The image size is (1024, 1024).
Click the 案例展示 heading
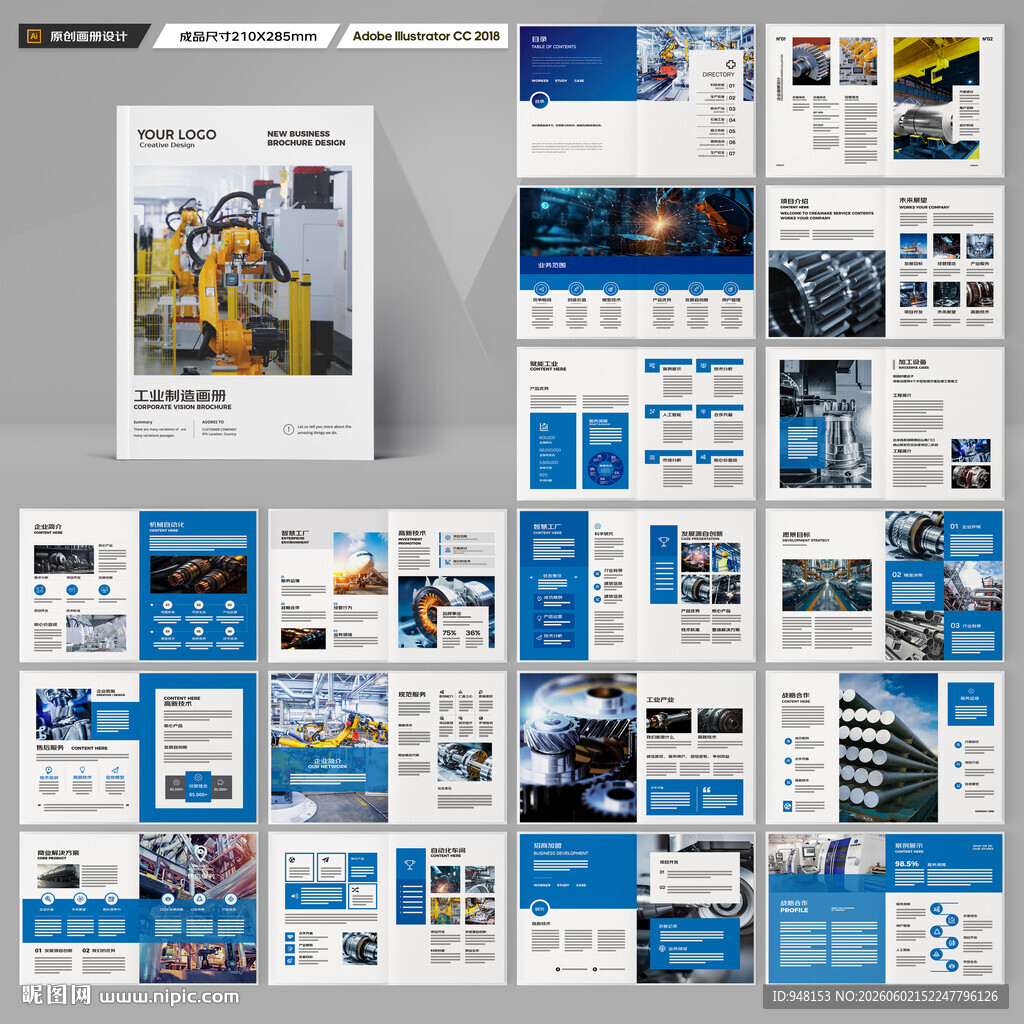[x=909, y=845]
